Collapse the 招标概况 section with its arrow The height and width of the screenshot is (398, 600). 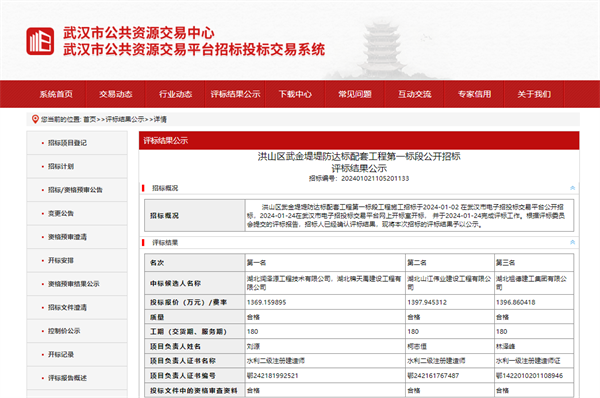pos(572,188)
